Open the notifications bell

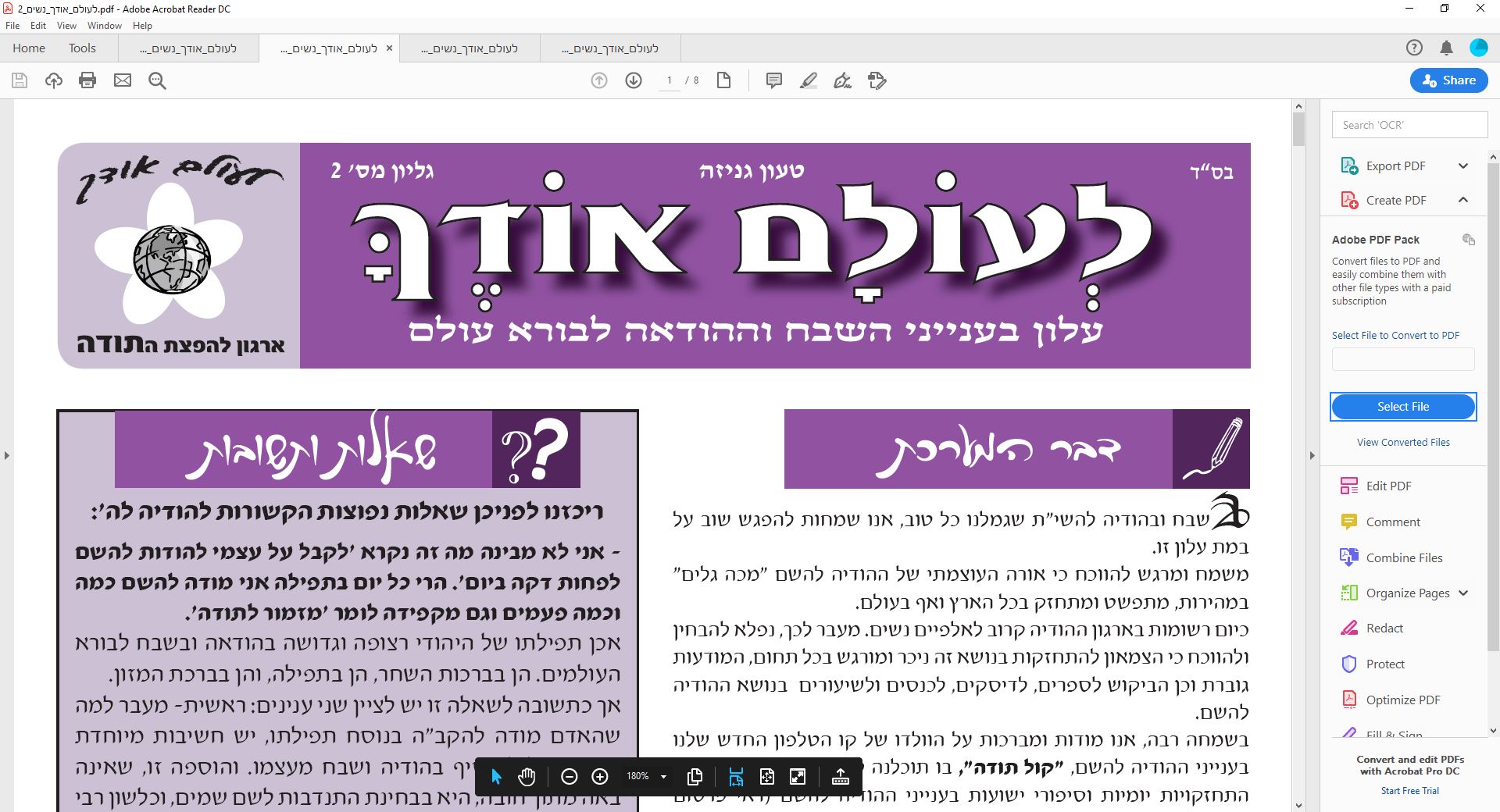[x=1446, y=48]
